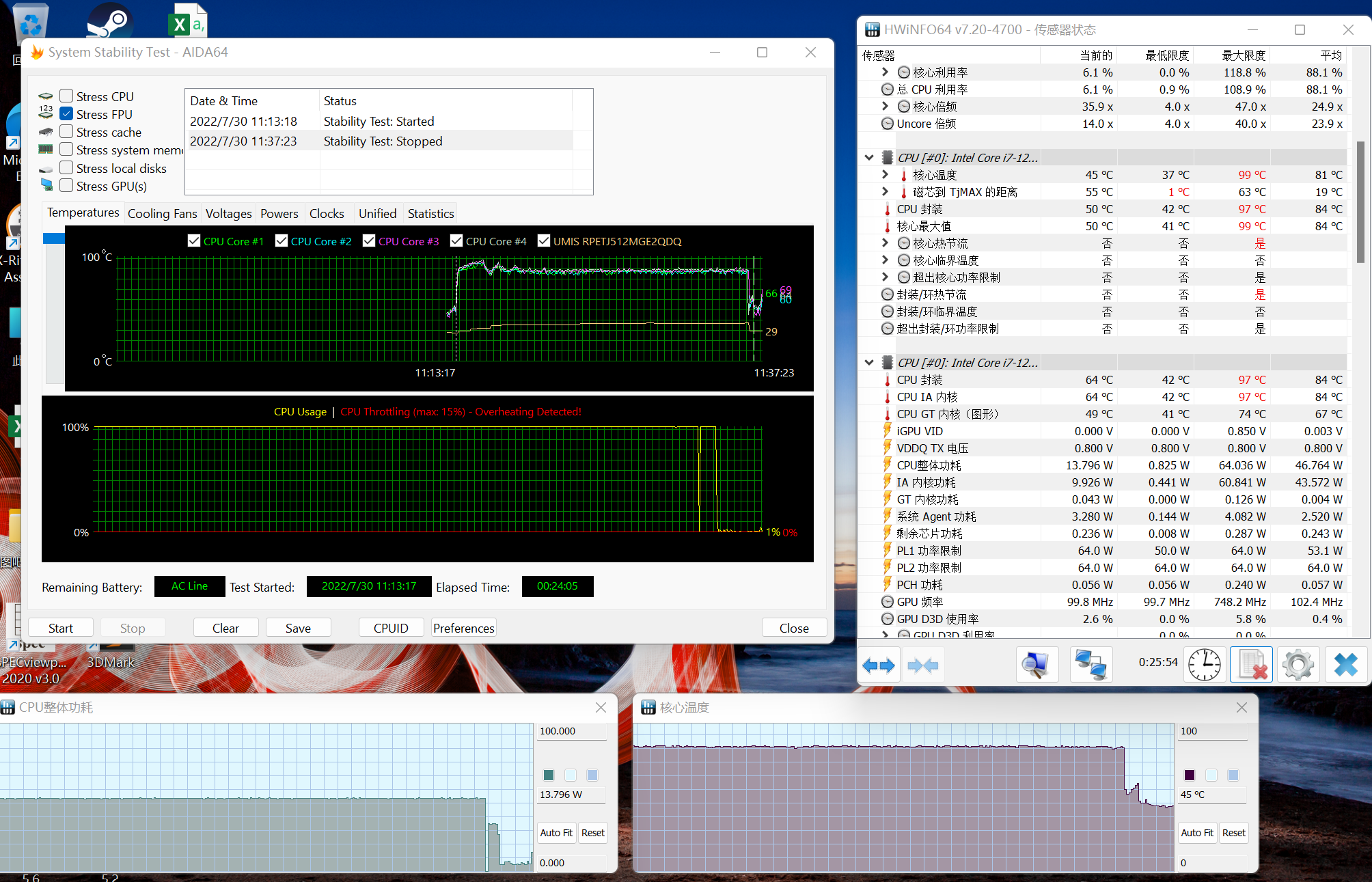The image size is (1372, 882).
Task: Click the AIDA64 flame icon in the title bar
Action: (37, 52)
